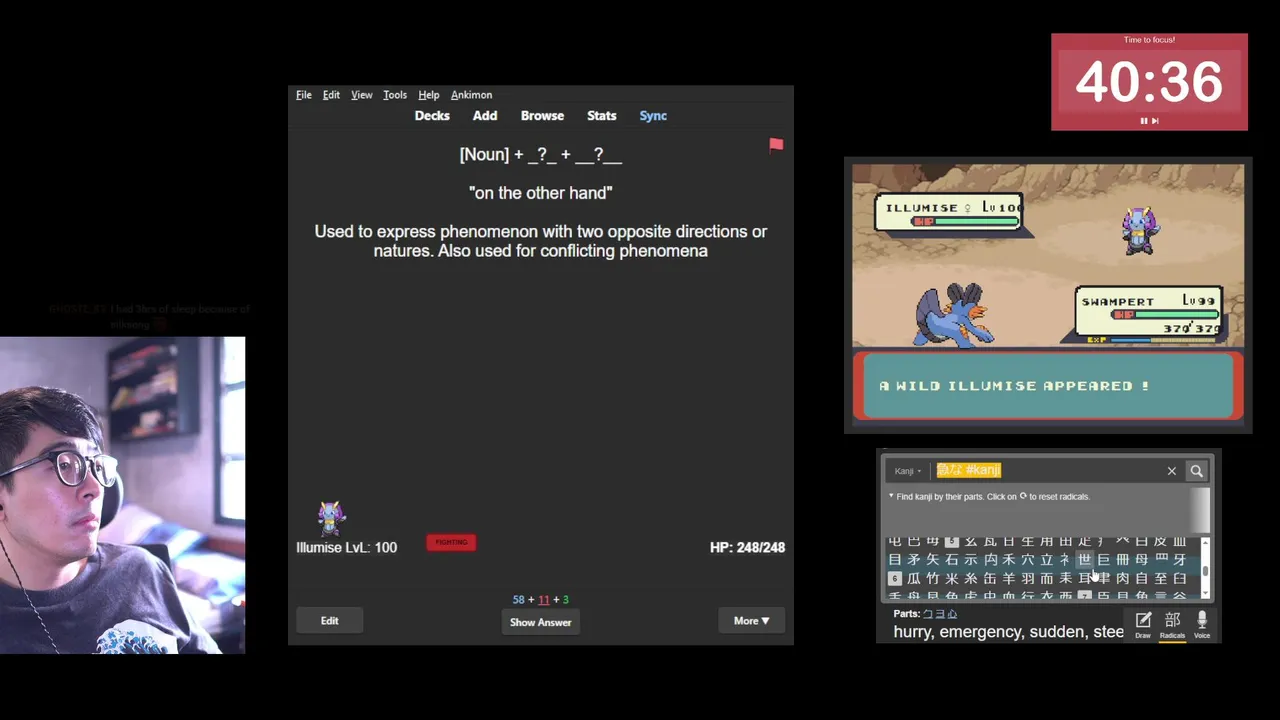Select the 羊 radical
Viewport: 1280px width, 720px height.
1009,579
